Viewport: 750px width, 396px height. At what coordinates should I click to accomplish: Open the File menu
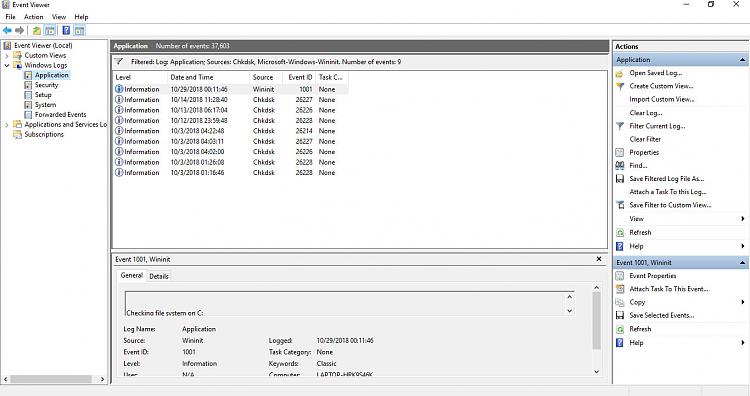tap(11, 17)
